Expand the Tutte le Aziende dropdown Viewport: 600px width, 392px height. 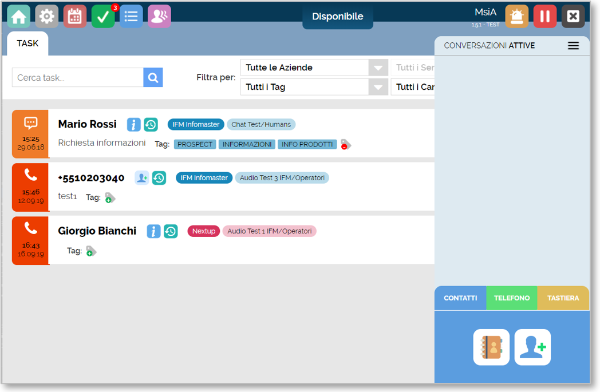378,68
